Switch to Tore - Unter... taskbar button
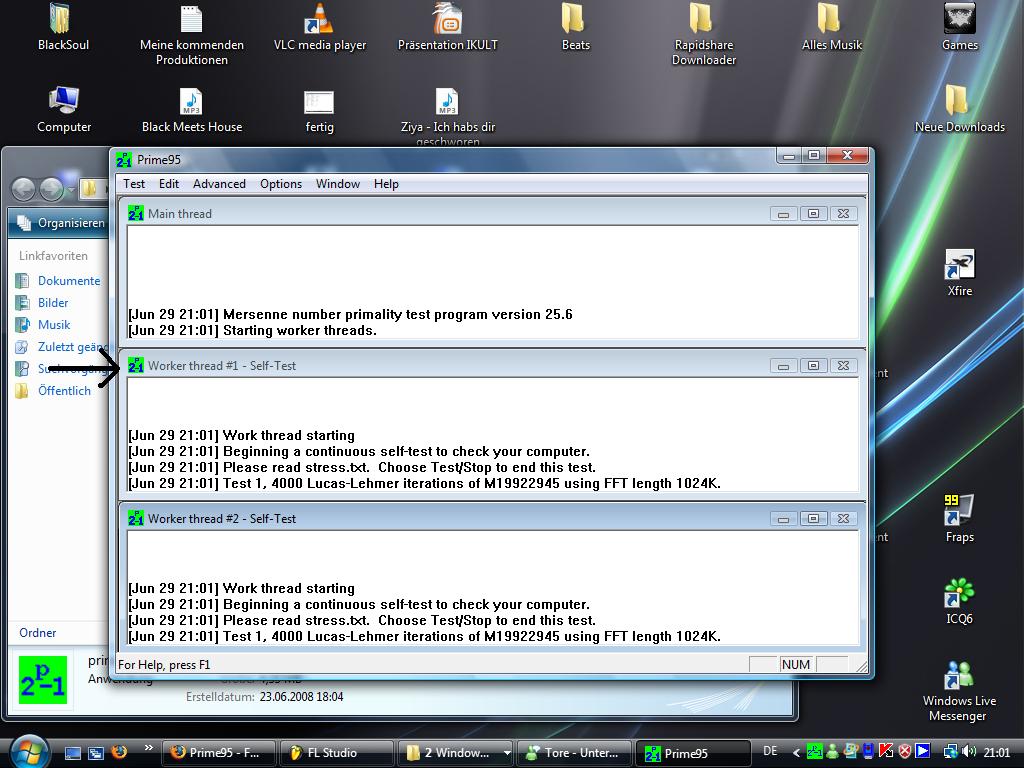1024x768 pixels. 574,753
